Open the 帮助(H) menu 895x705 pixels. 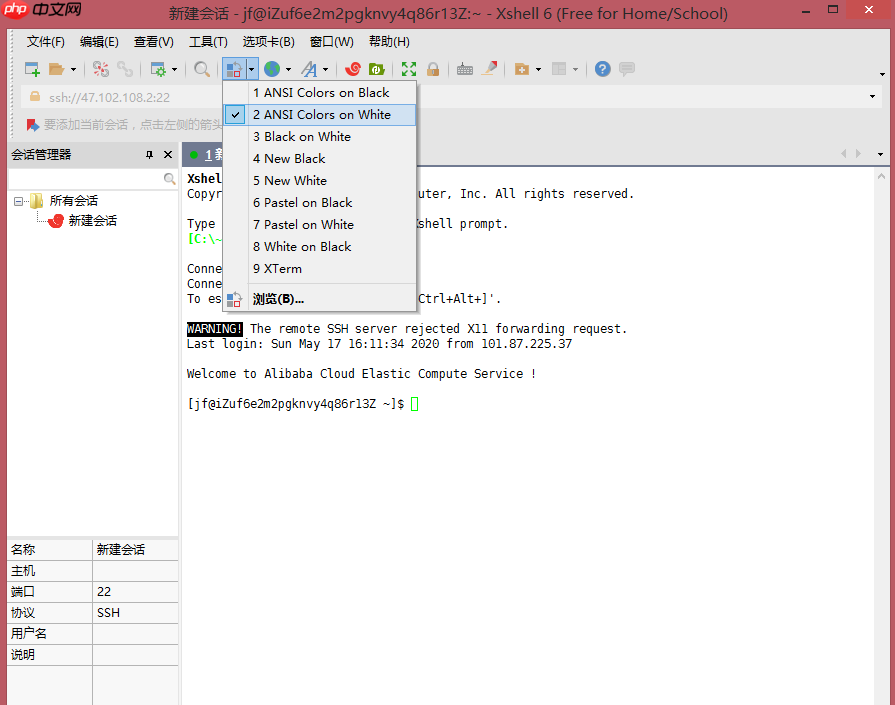389,42
